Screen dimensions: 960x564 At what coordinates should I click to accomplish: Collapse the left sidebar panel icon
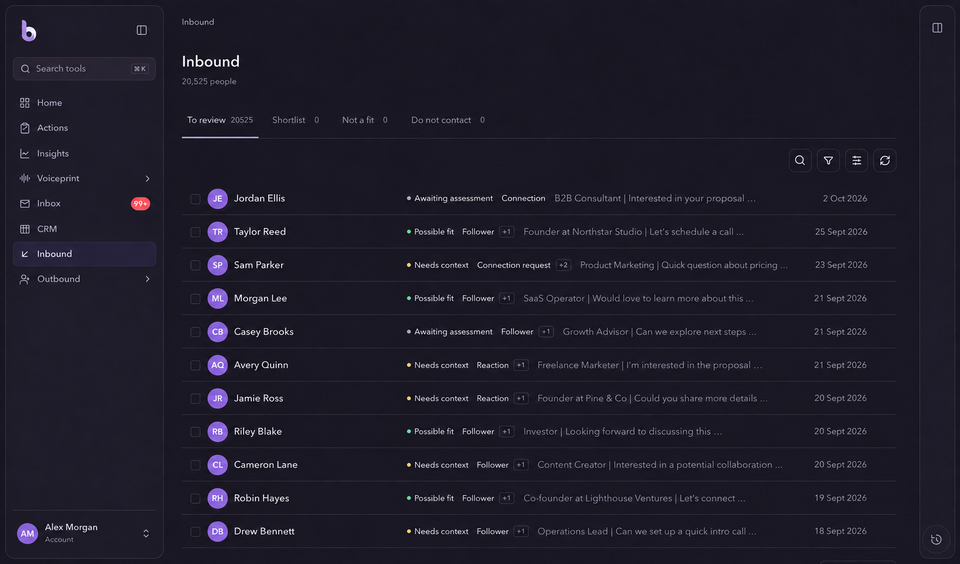tap(141, 30)
